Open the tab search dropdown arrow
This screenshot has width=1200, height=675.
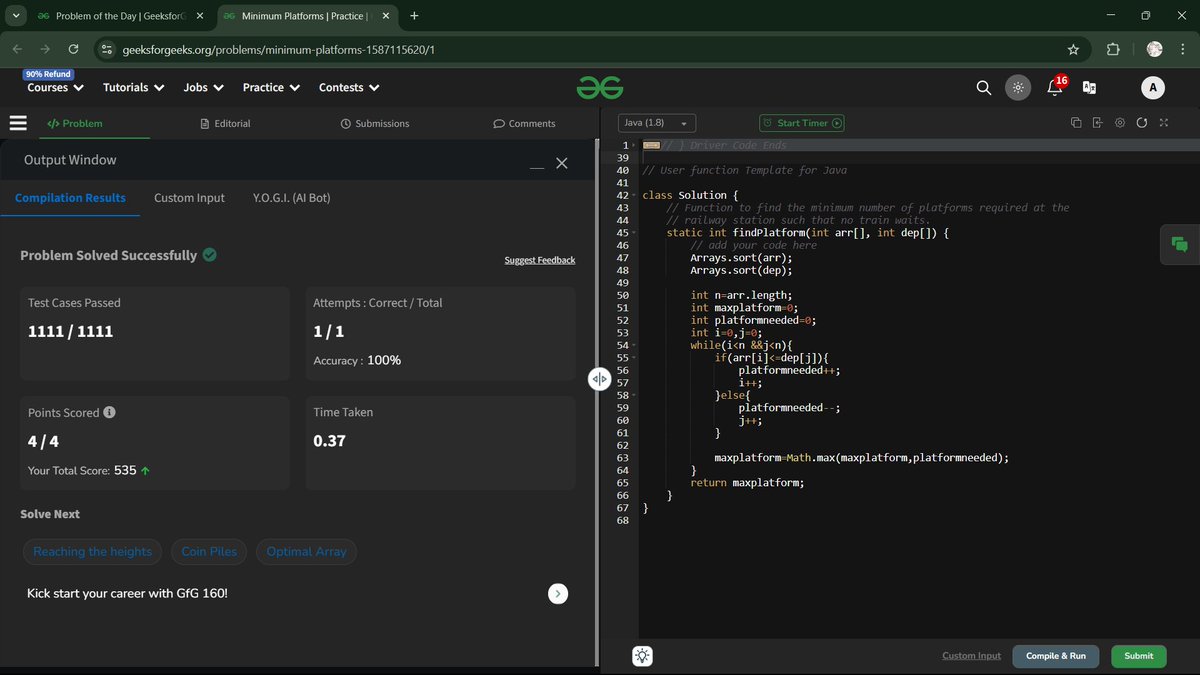[14, 16]
